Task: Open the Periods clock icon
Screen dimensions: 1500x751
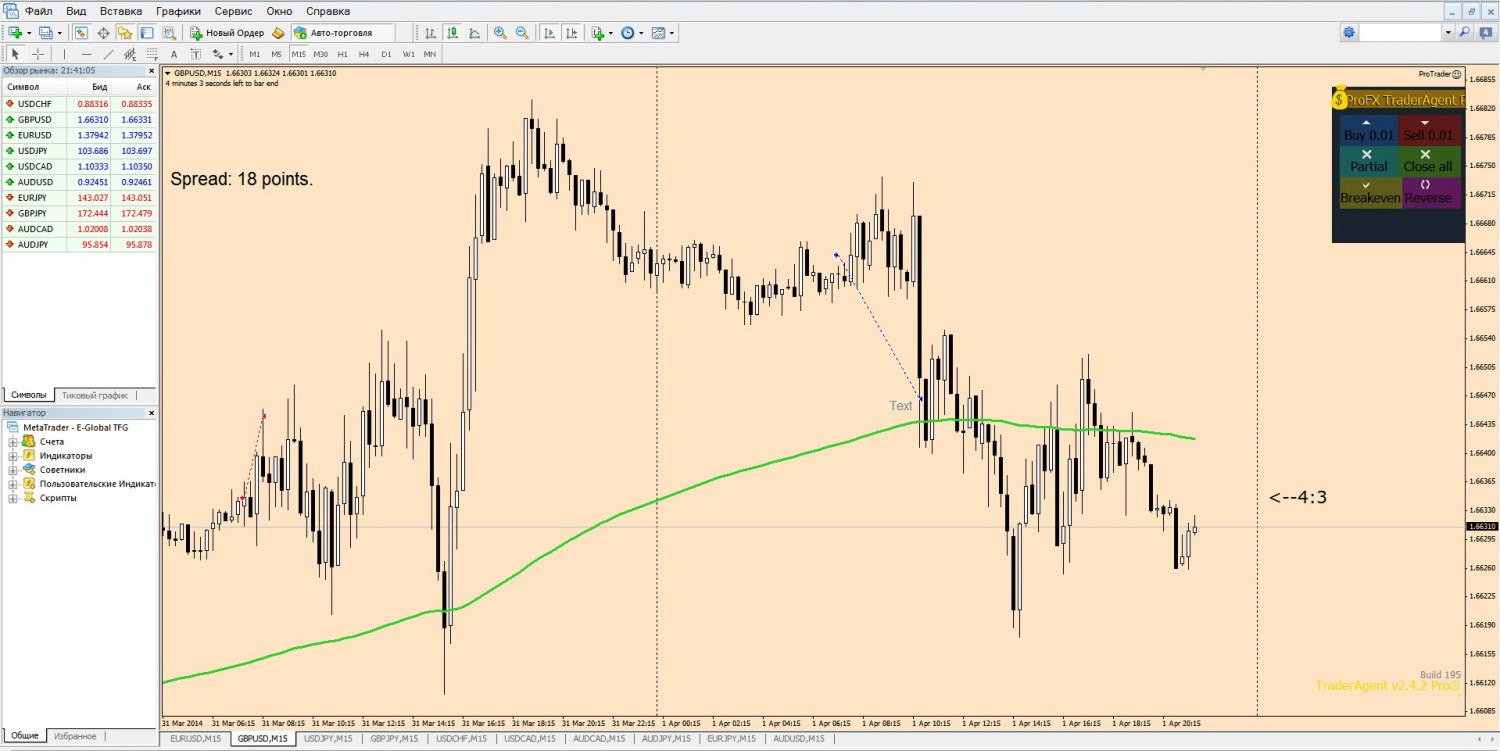Action: coord(627,33)
